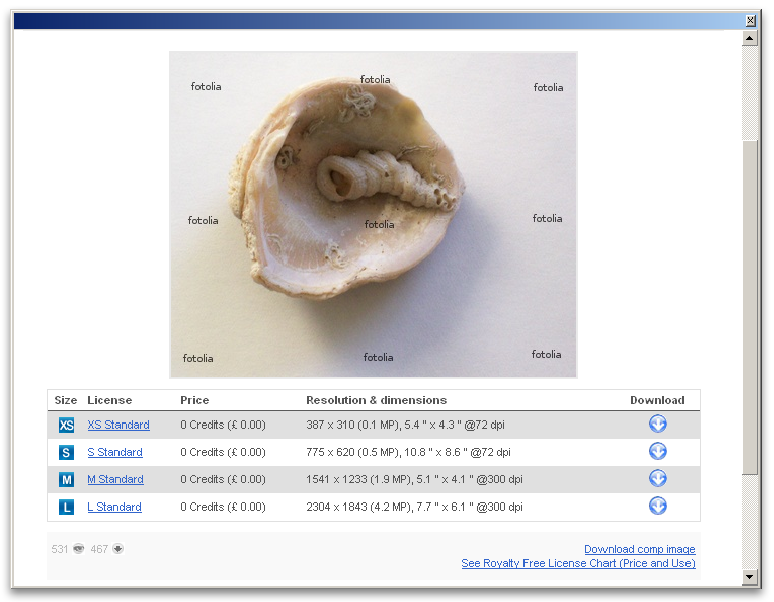This screenshot has height=602, width=774.
Task: Click the scrollbar down arrow
Action: pos(750,576)
